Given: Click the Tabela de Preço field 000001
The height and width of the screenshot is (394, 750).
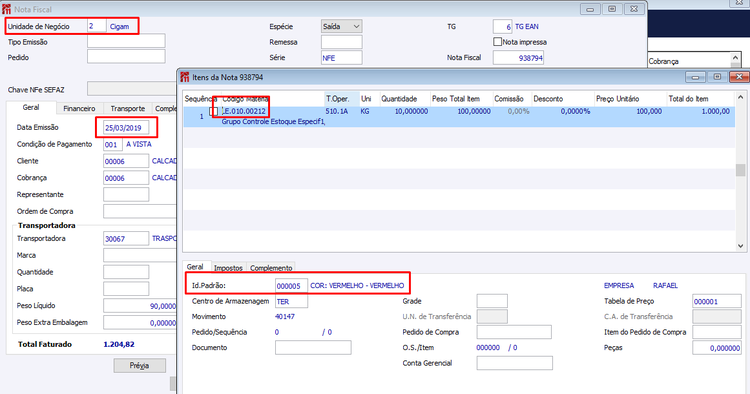Looking at the screenshot, I should tap(717, 301).
